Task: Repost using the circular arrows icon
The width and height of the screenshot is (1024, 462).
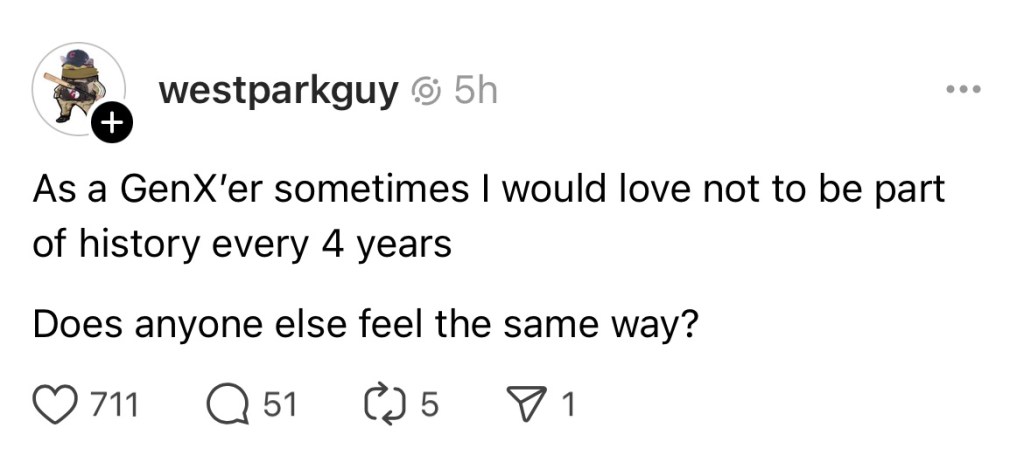Action: pyautogui.click(x=391, y=405)
